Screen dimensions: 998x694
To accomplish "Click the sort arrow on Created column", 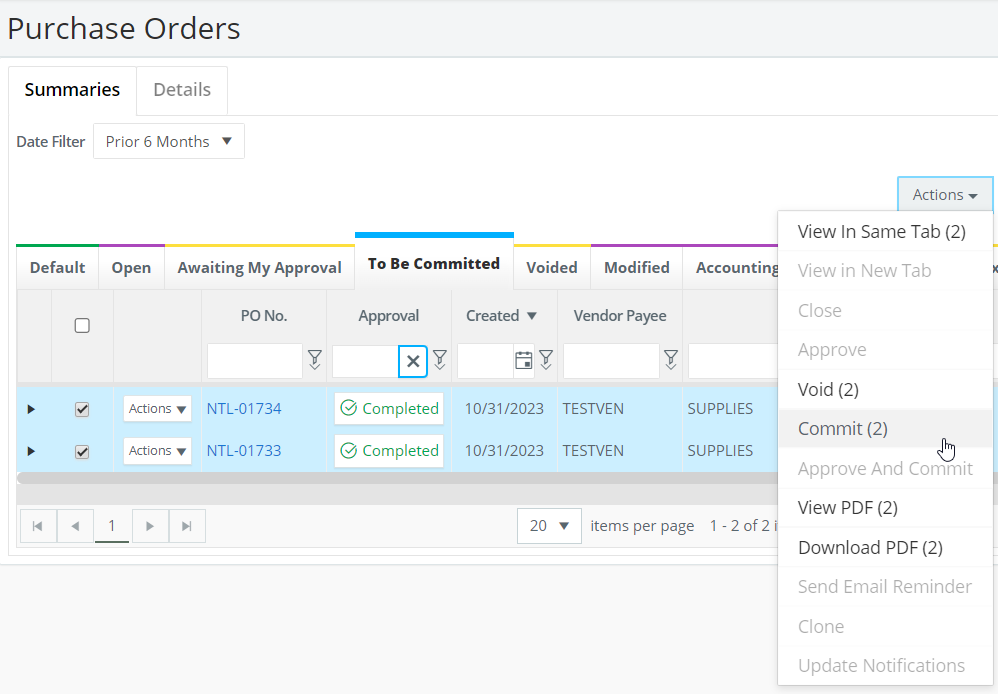I will (x=530, y=314).
